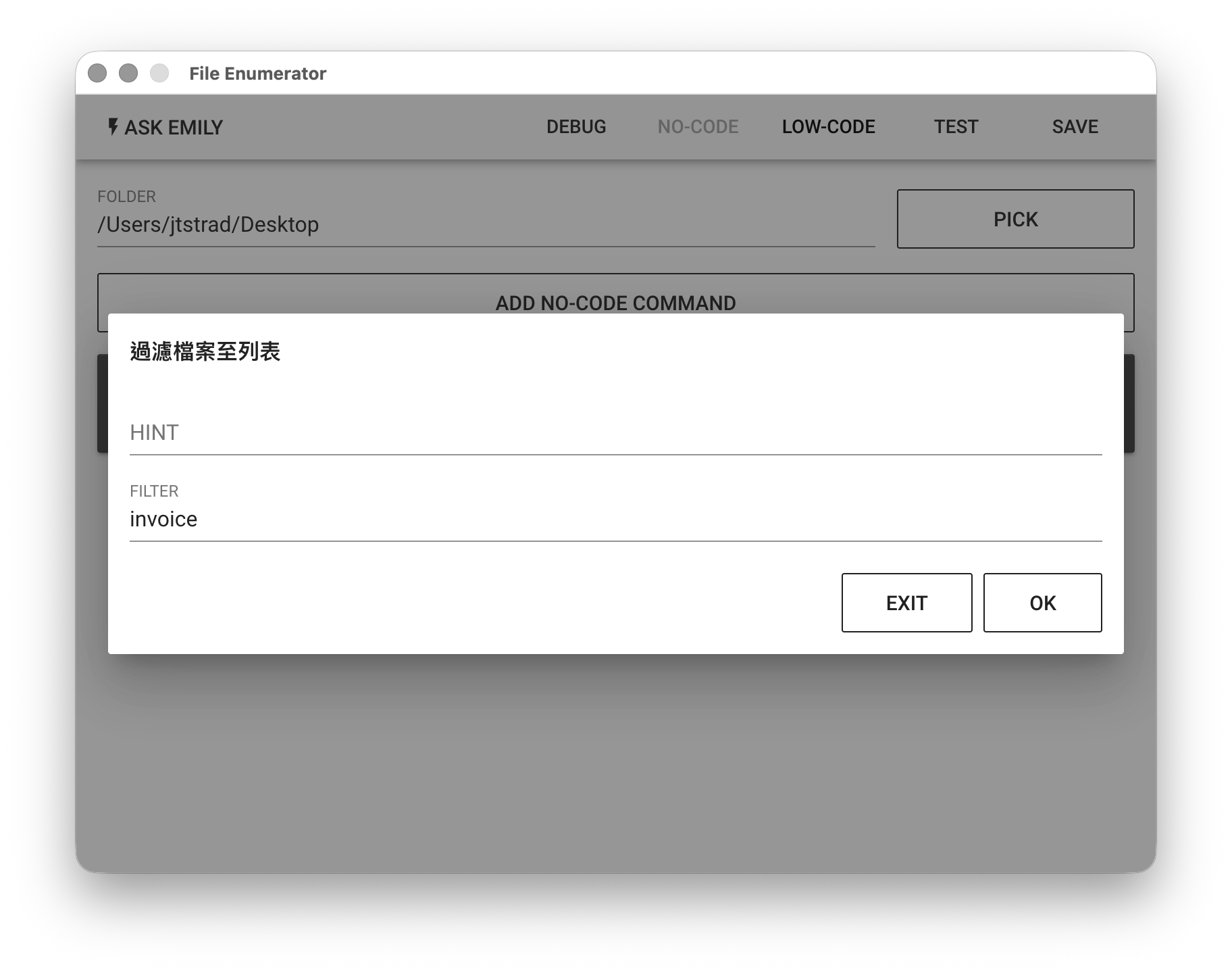Click the File Enumerator title text

point(257,74)
